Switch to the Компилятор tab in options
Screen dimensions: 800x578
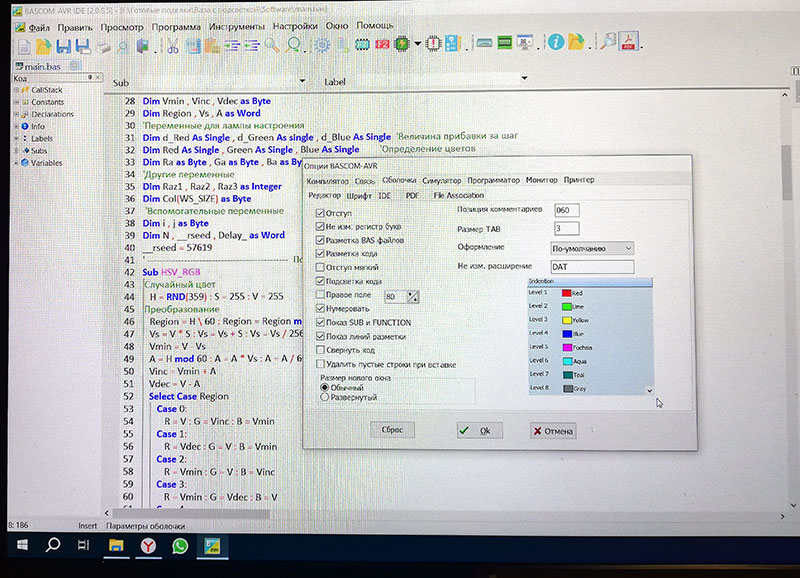tap(328, 181)
